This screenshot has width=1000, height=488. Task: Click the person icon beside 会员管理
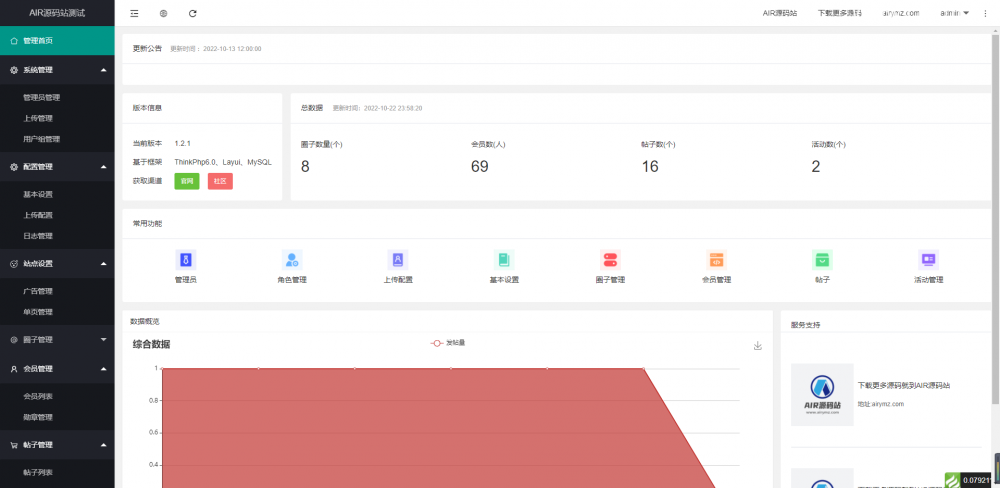[14, 369]
